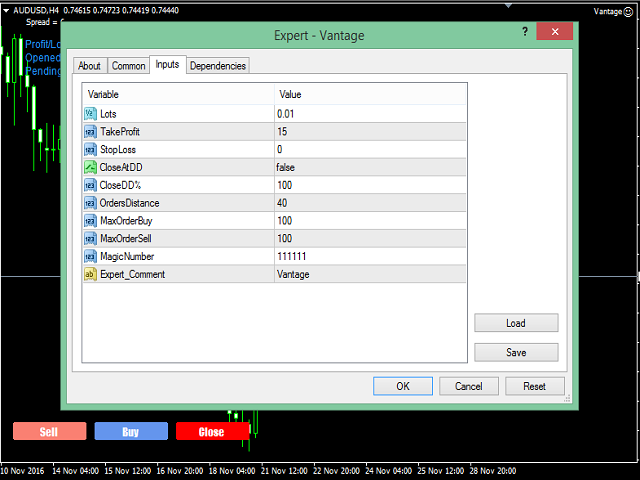Save the current input settings

pos(516,352)
